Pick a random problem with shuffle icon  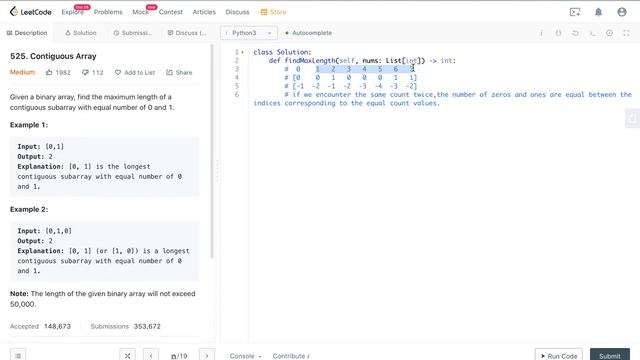click(127, 356)
